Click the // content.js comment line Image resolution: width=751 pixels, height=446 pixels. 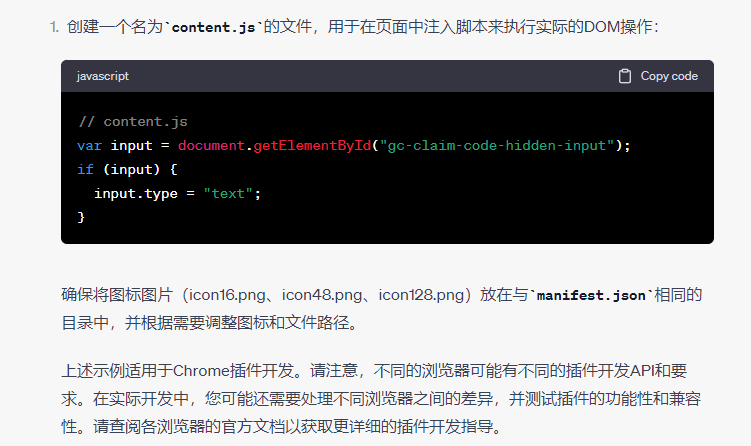(133, 122)
